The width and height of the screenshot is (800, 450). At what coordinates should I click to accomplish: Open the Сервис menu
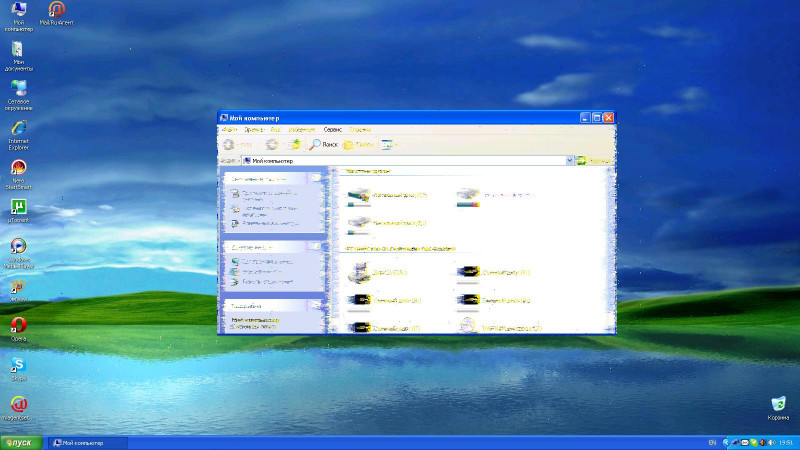333,130
